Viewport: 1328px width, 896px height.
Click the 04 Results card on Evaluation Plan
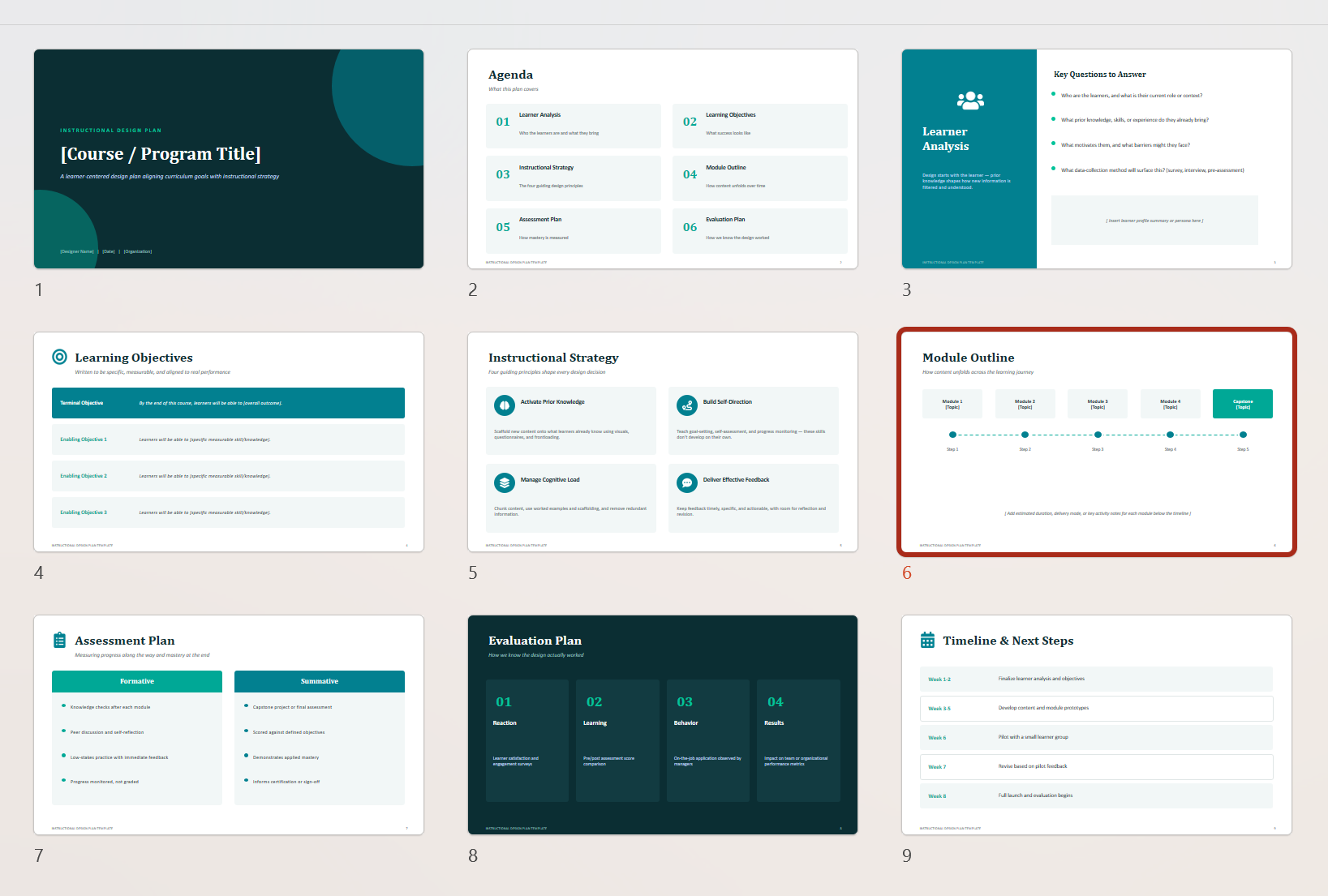tap(798, 740)
